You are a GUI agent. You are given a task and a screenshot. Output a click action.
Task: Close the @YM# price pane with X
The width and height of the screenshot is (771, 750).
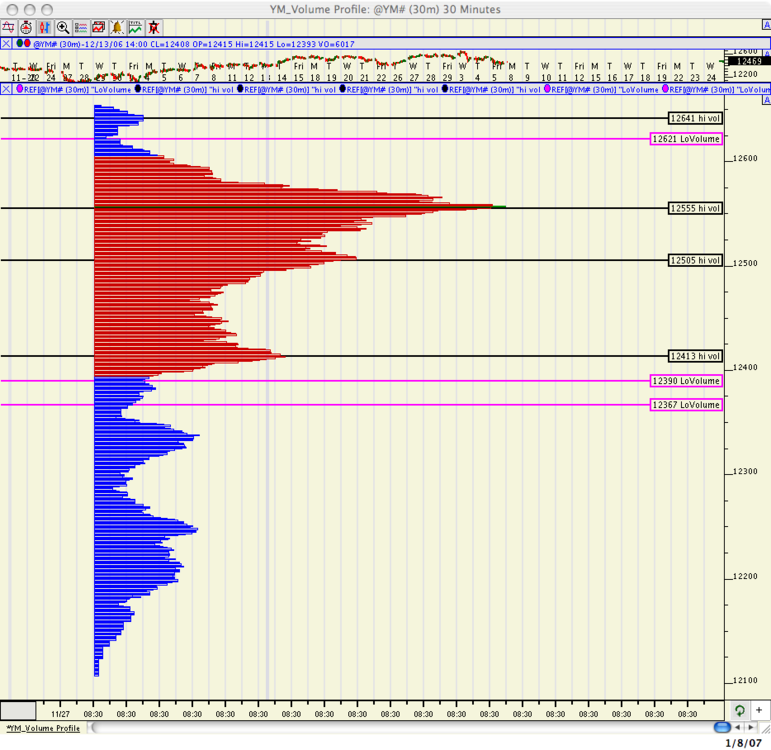6,44
